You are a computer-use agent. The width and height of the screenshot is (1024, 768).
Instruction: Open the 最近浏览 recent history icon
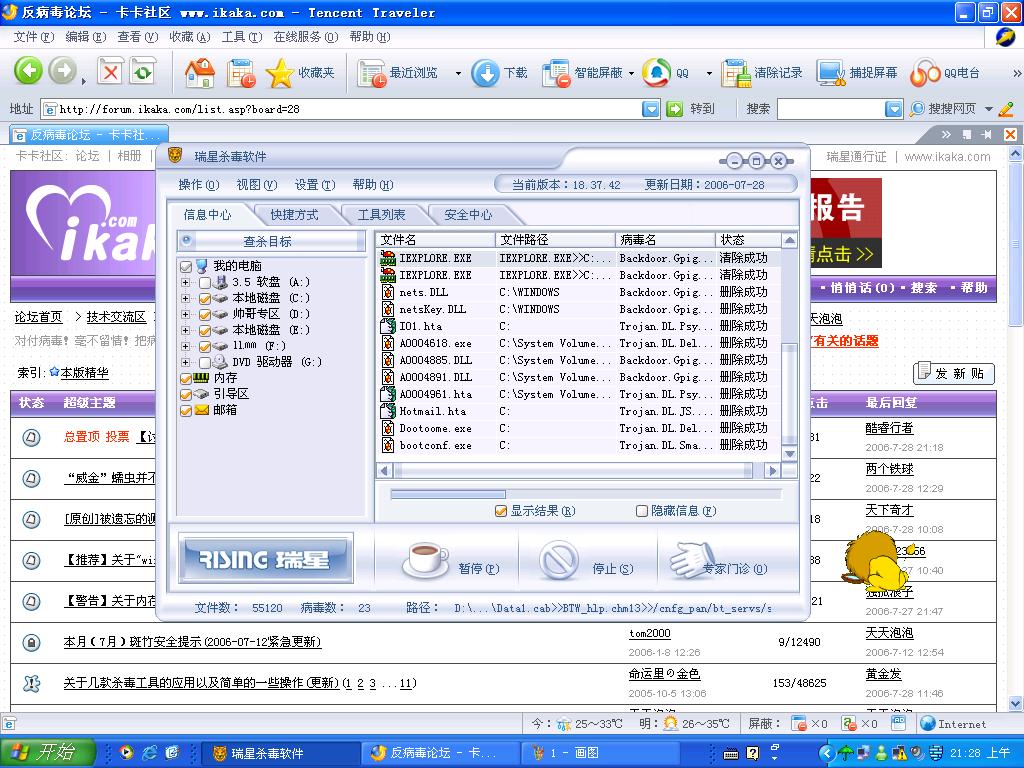[372, 73]
